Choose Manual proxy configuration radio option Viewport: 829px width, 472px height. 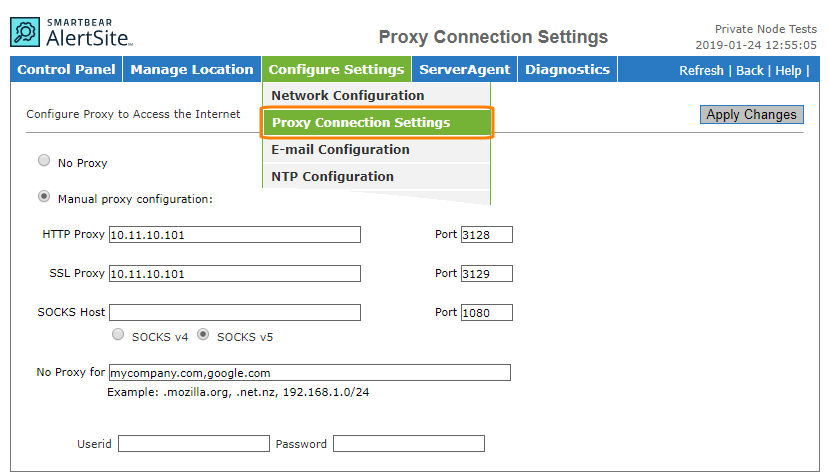tap(44, 197)
